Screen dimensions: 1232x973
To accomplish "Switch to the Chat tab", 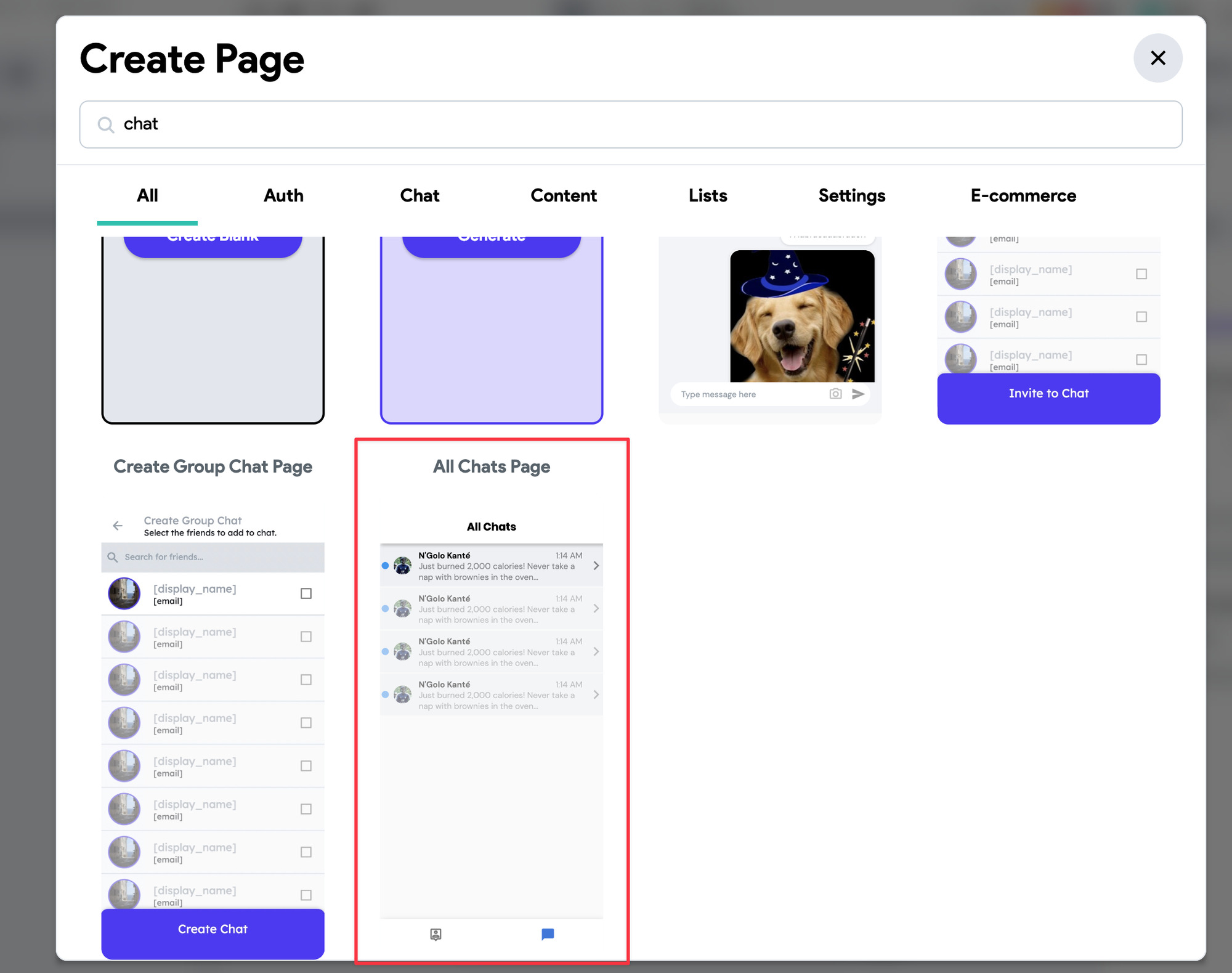I will [x=419, y=195].
